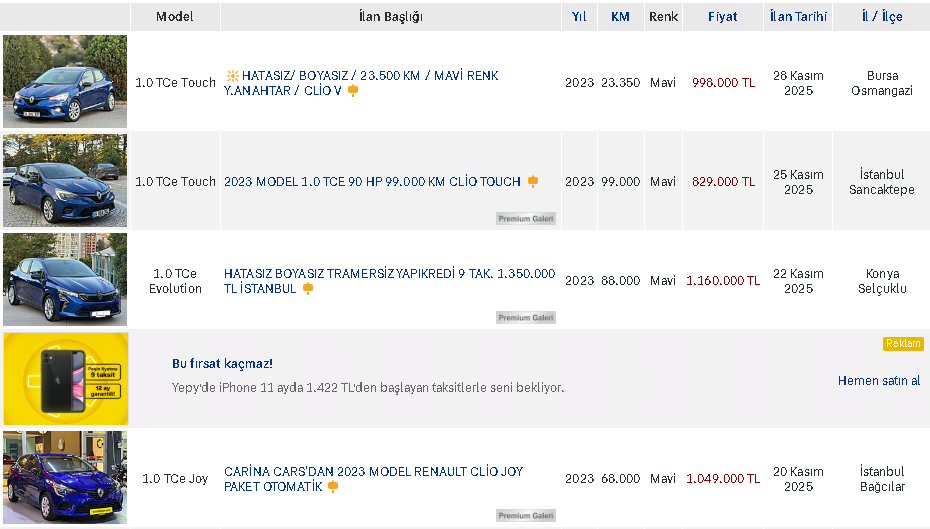Click the sun icon before 'HATASIZ/ BOYASIZ'
930x529 pixels.
pyautogui.click(x=232, y=76)
